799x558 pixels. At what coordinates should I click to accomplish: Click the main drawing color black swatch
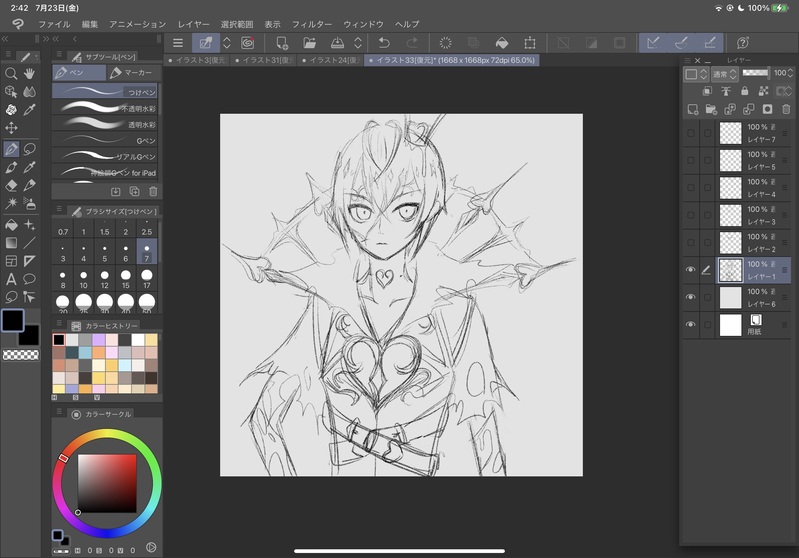click(13, 321)
